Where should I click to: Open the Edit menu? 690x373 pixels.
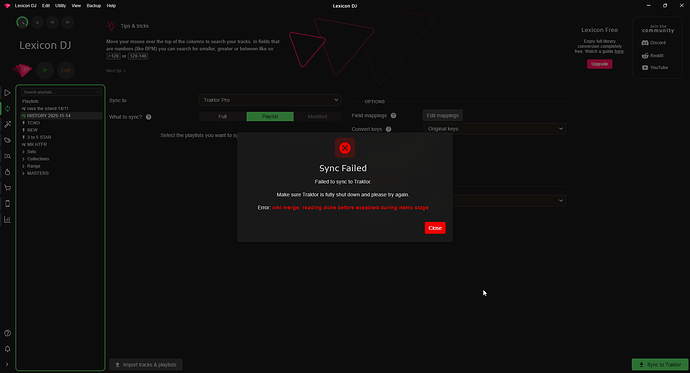[46, 6]
